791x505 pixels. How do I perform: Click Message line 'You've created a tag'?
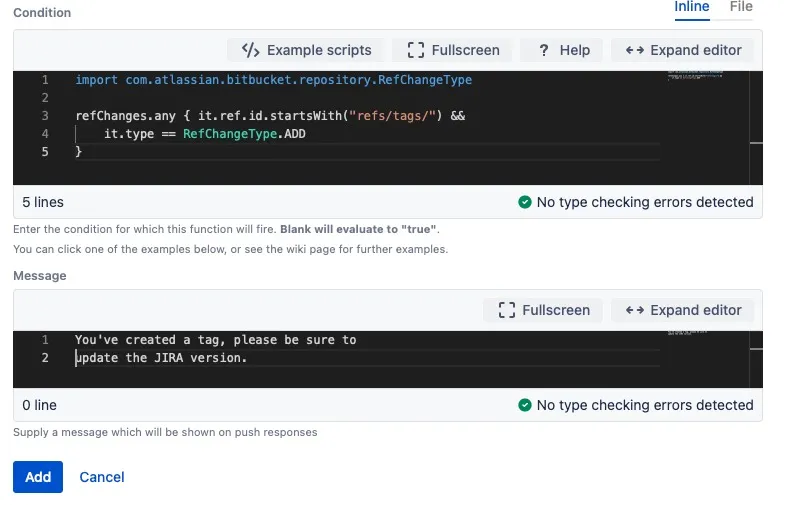pyautogui.click(x=215, y=340)
